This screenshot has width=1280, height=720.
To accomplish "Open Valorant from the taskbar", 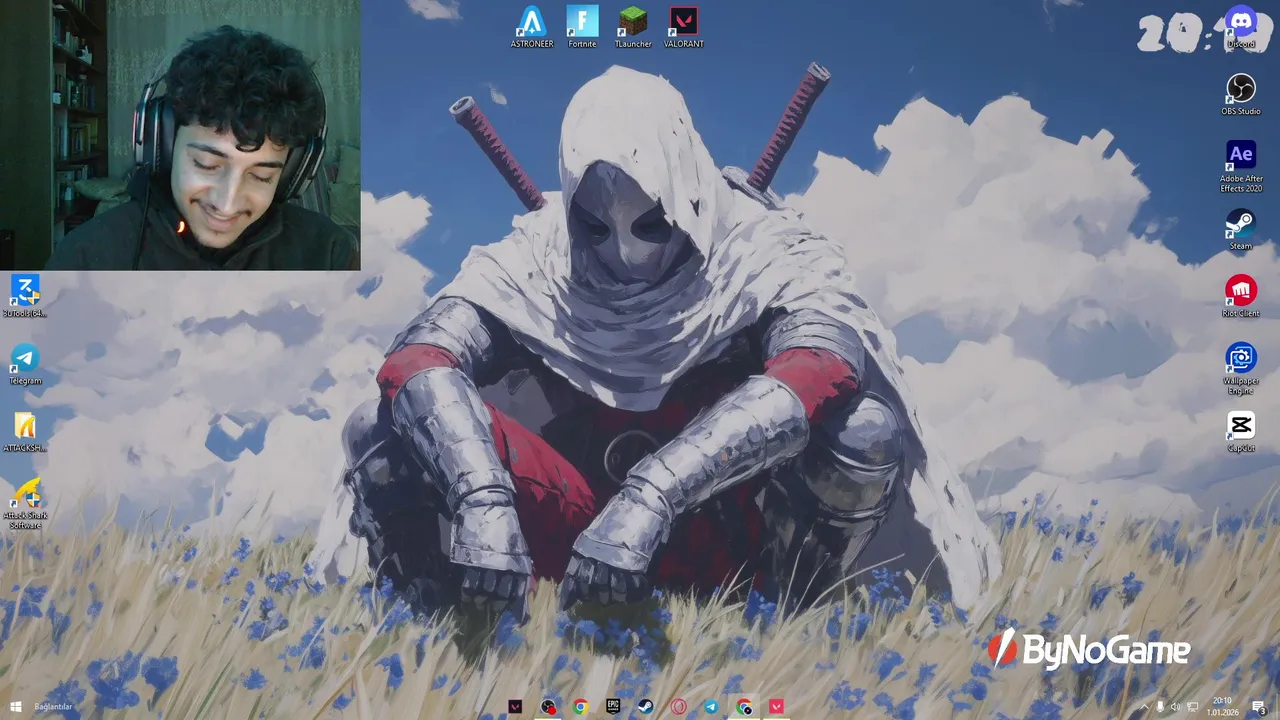I will point(515,707).
